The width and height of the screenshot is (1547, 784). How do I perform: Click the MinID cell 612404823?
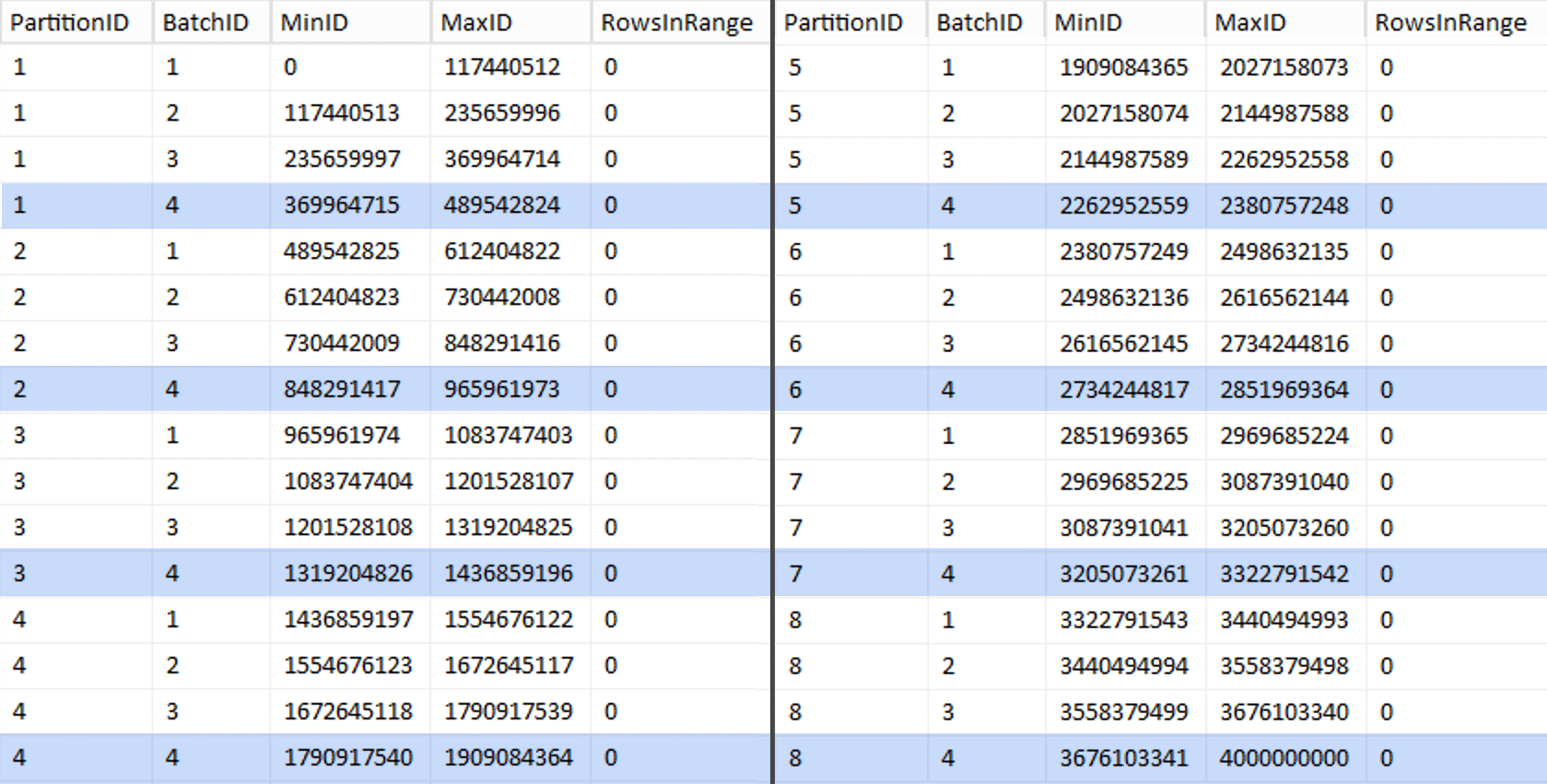point(350,298)
